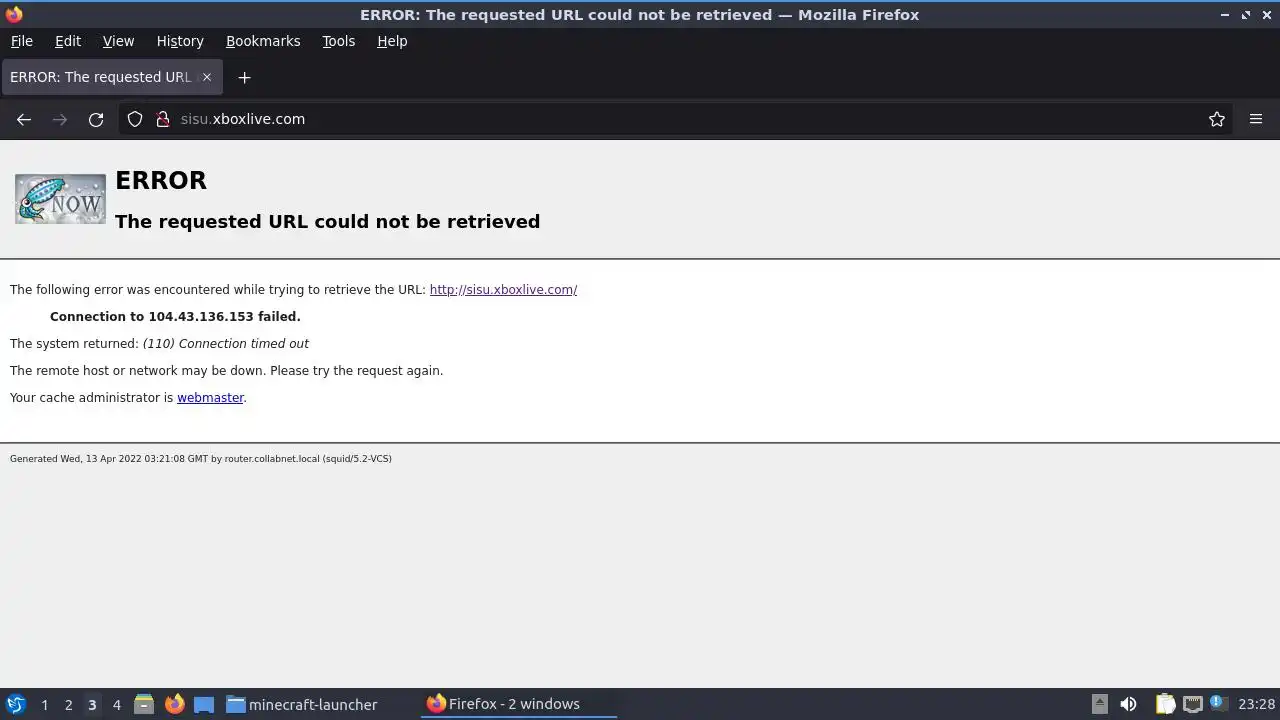Screen dimensions: 1280x720
Task: Show the insecure connection padlock info
Action: coord(163,119)
